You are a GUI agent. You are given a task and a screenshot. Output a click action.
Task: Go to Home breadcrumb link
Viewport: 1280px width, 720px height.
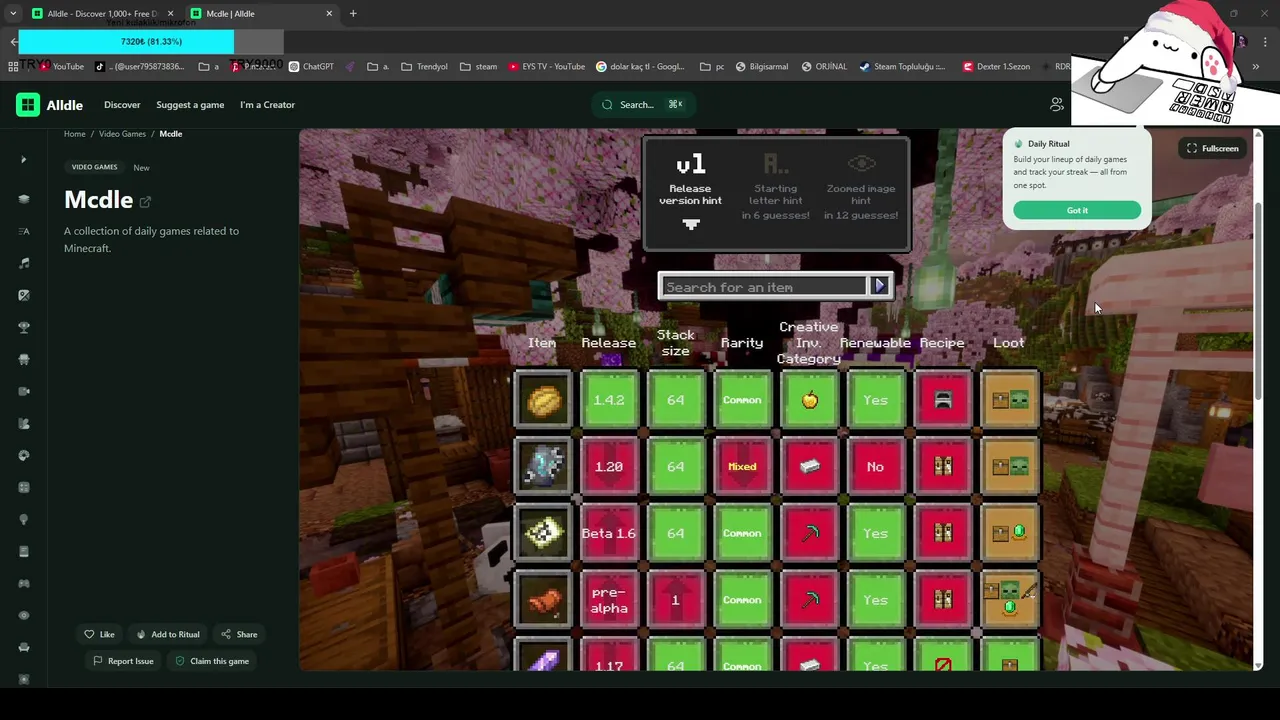coord(75,134)
